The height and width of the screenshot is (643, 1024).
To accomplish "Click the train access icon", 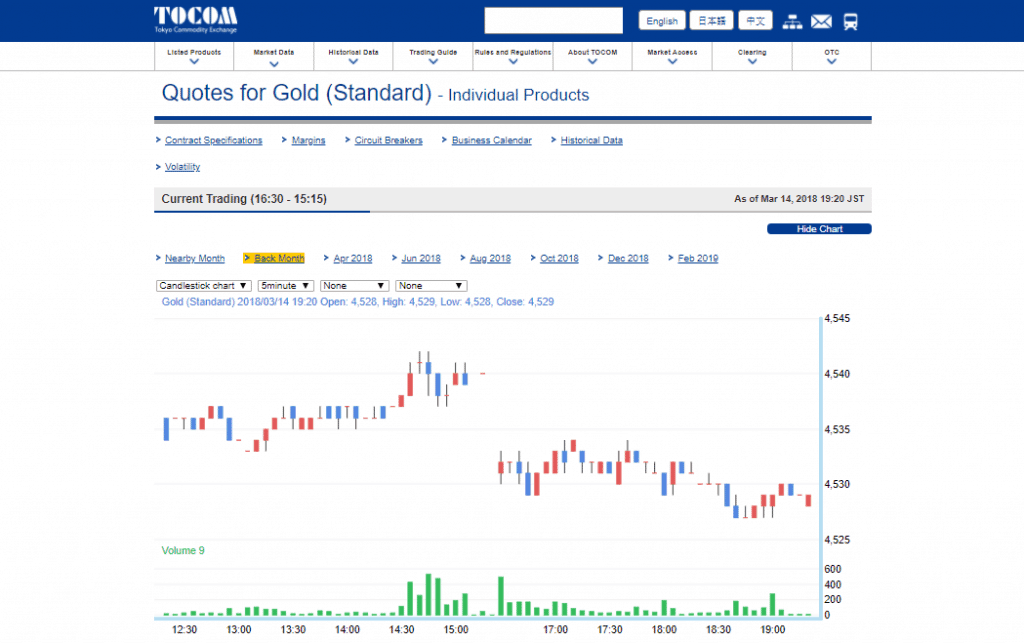I will (x=850, y=22).
